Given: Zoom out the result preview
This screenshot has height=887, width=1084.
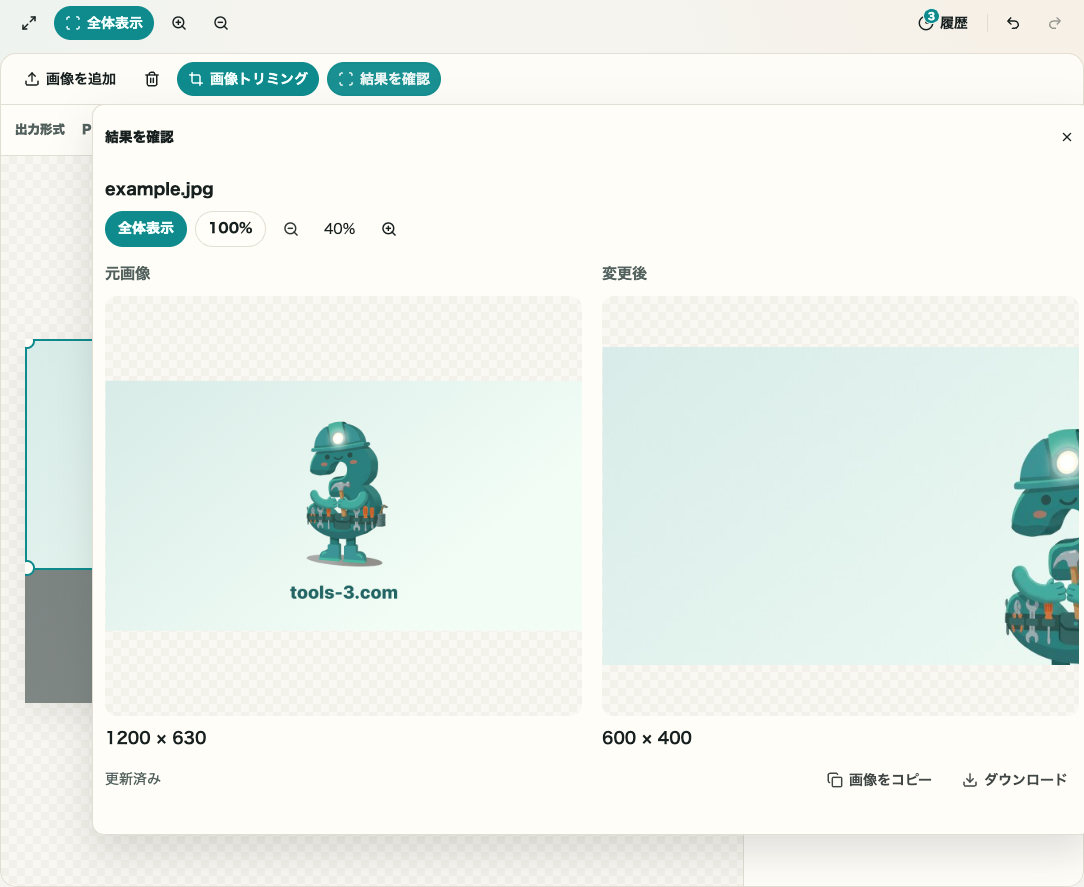Looking at the screenshot, I should 291,229.
